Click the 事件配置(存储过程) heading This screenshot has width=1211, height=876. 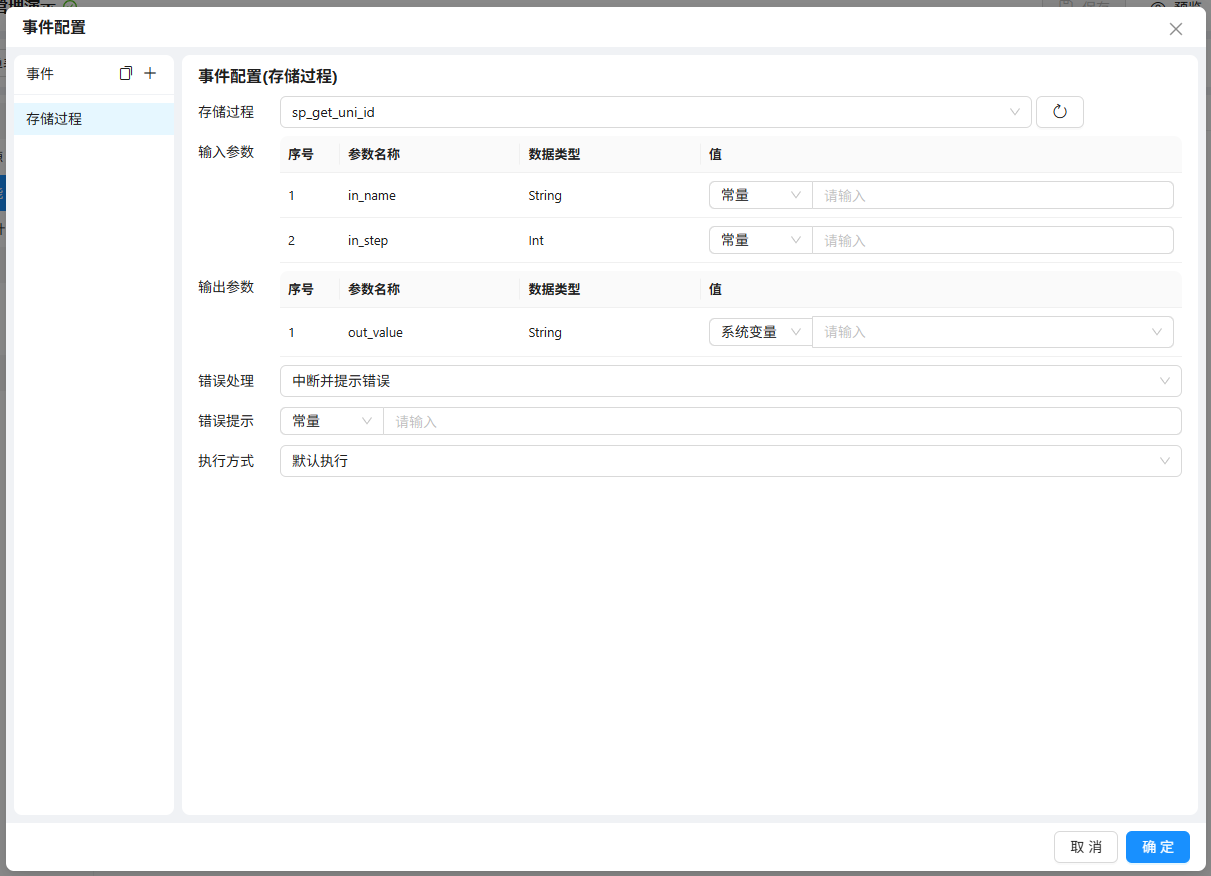click(267, 76)
